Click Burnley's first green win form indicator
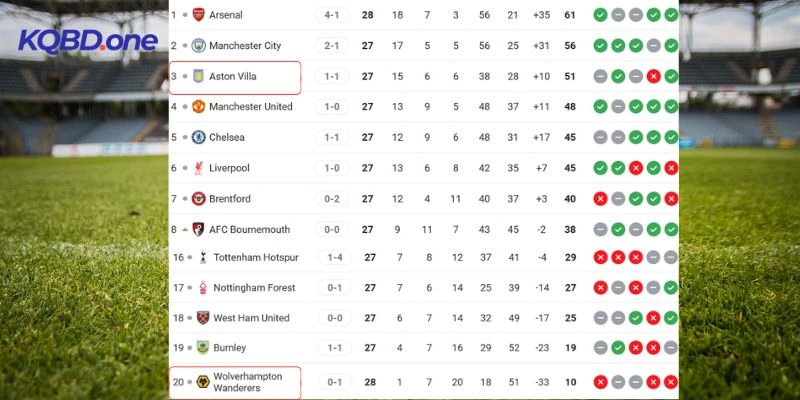This screenshot has width=800, height=400. point(618,348)
